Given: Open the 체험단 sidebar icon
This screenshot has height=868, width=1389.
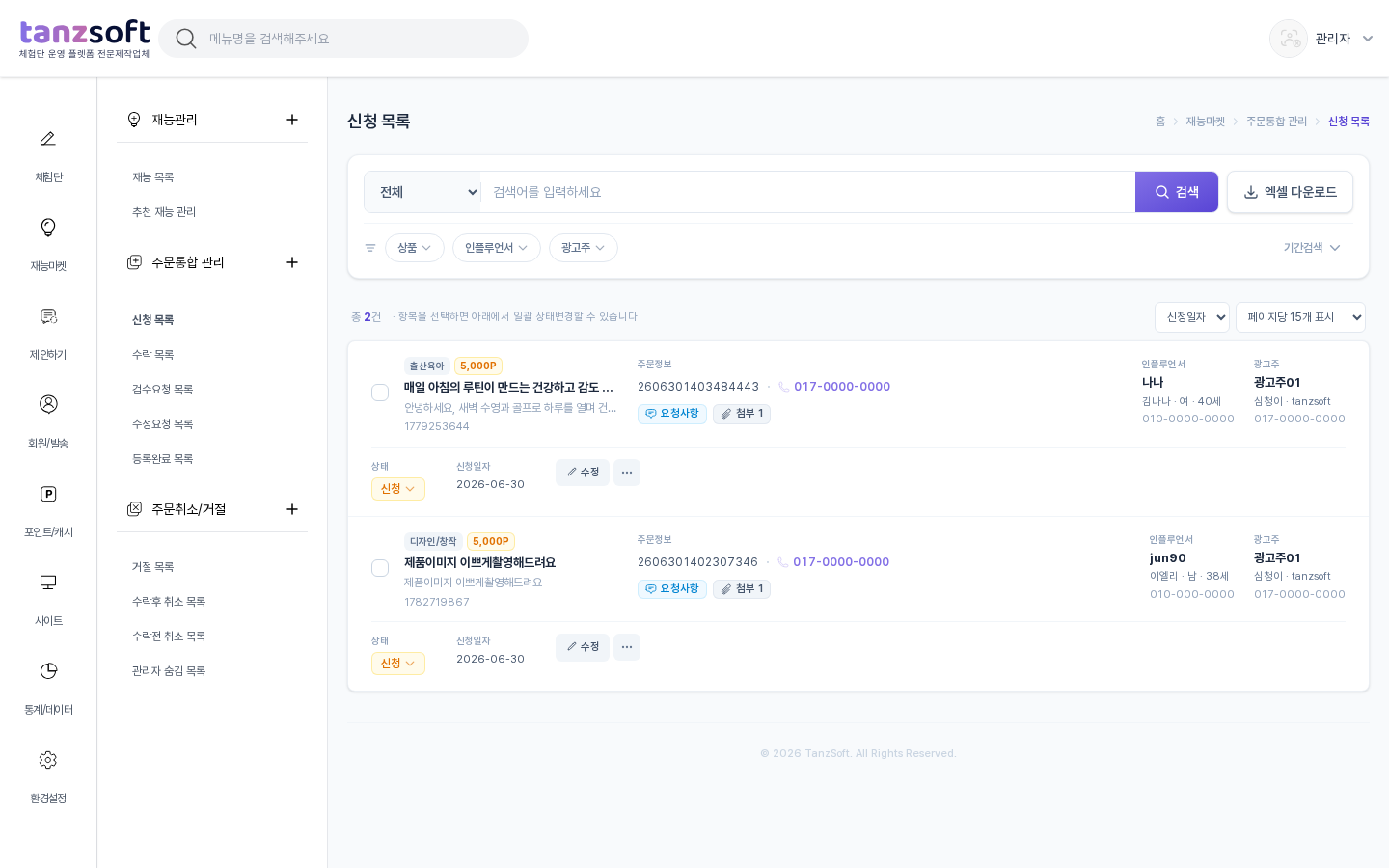Looking at the screenshot, I should [x=48, y=139].
